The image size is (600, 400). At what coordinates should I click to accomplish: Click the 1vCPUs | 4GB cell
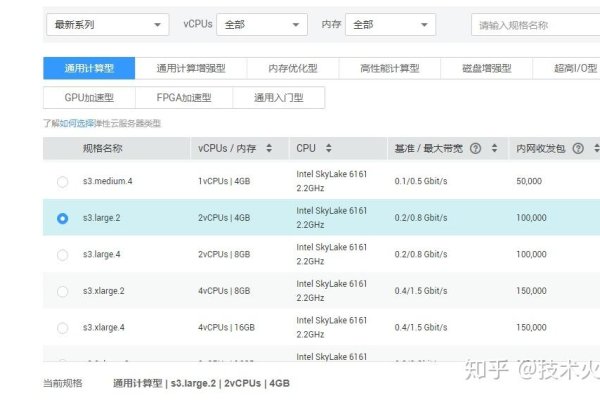click(x=224, y=181)
